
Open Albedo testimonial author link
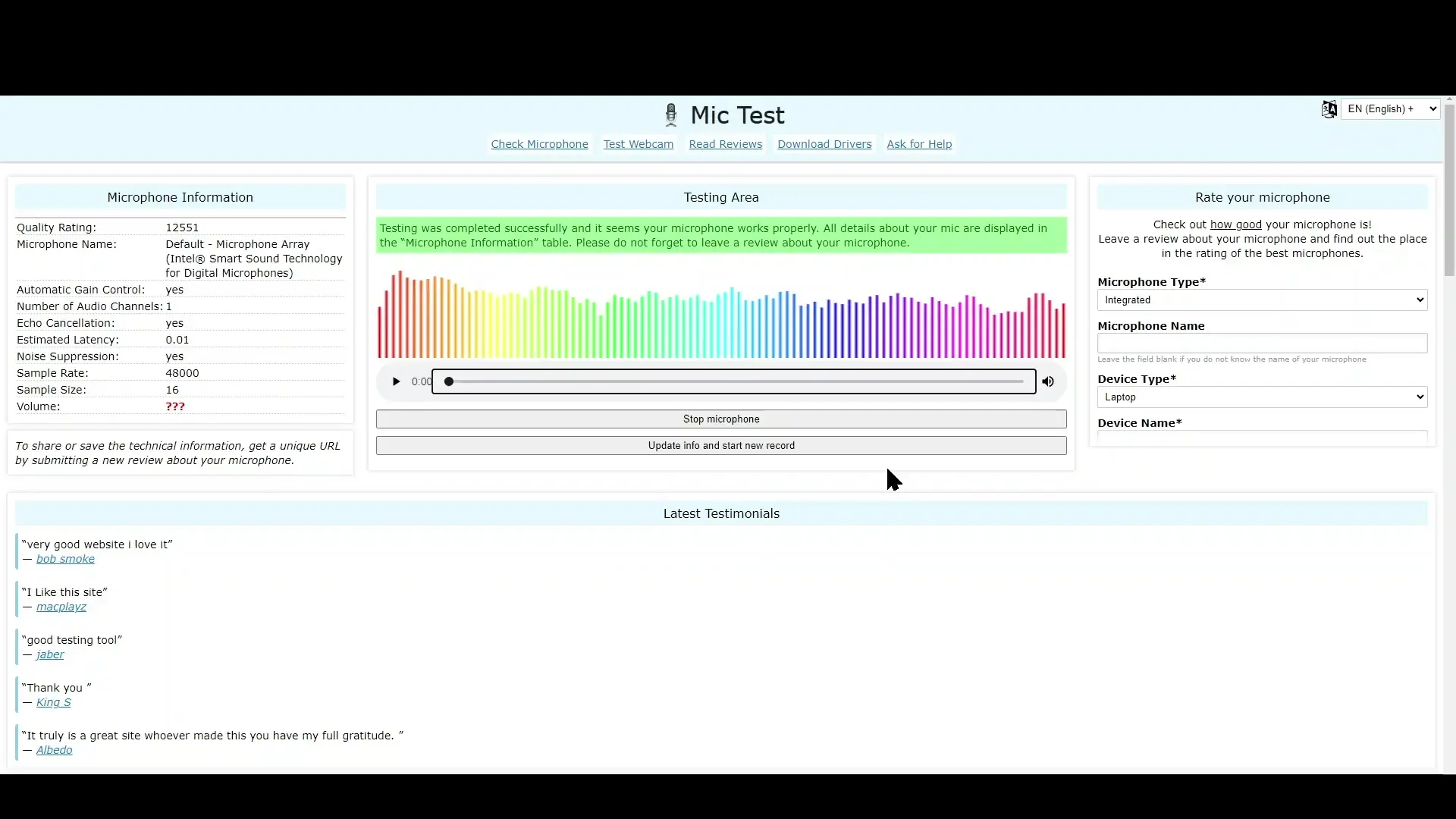click(55, 750)
